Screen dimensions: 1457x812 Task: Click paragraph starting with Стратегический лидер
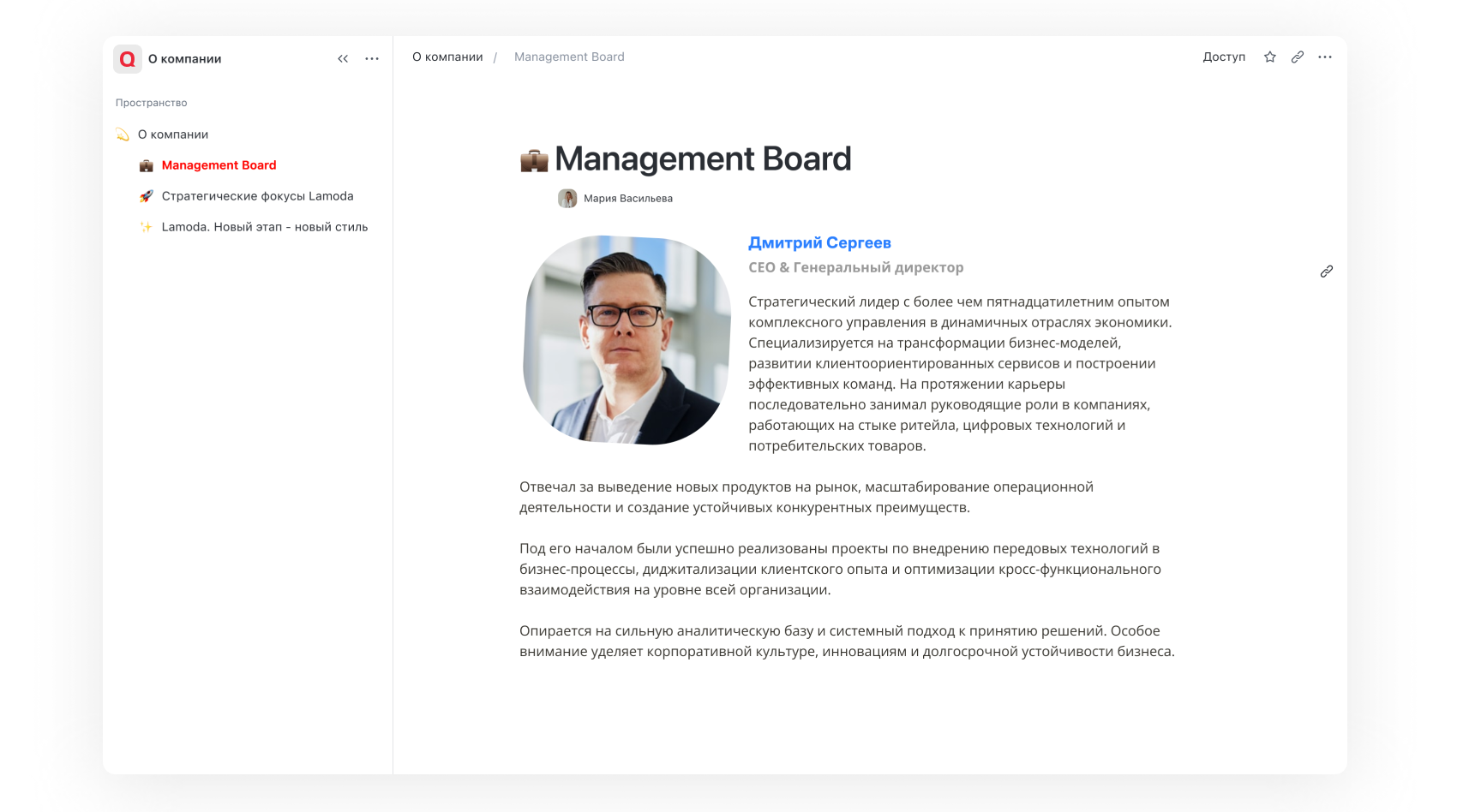pyautogui.click(x=960, y=373)
